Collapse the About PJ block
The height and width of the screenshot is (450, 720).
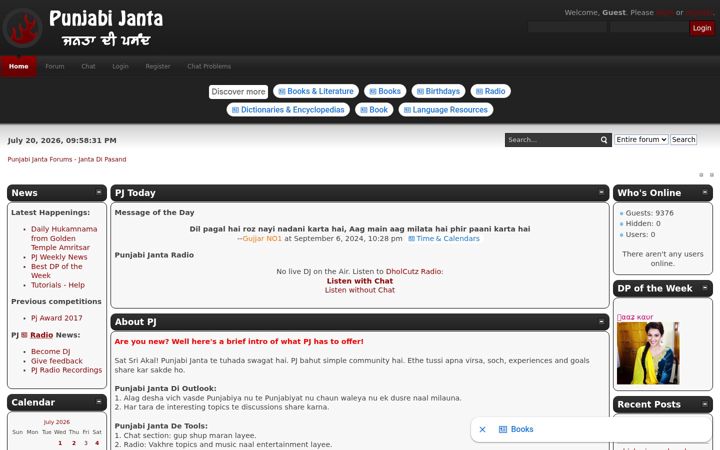click(601, 321)
